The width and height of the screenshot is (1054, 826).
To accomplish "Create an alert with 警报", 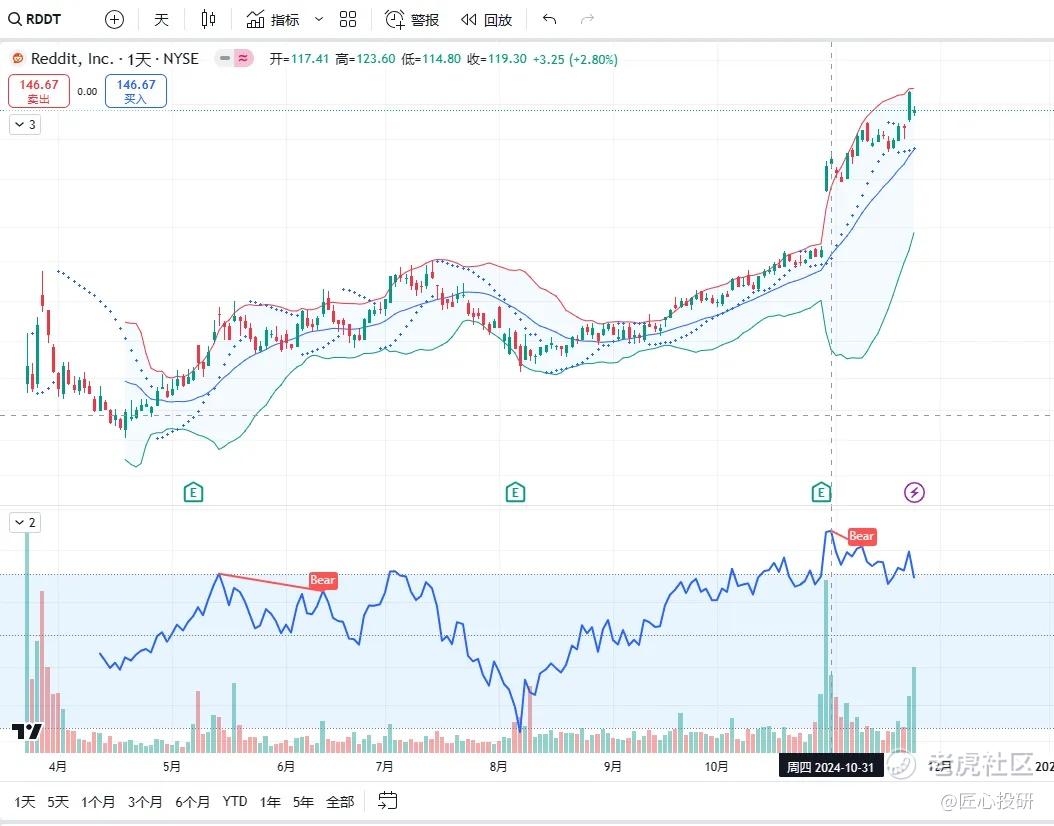I will (x=412, y=19).
